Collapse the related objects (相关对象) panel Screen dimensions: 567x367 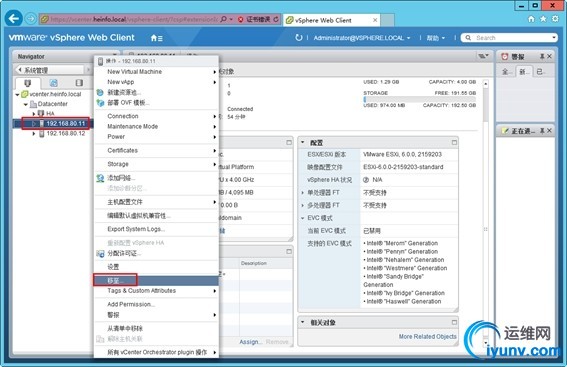point(303,322)
